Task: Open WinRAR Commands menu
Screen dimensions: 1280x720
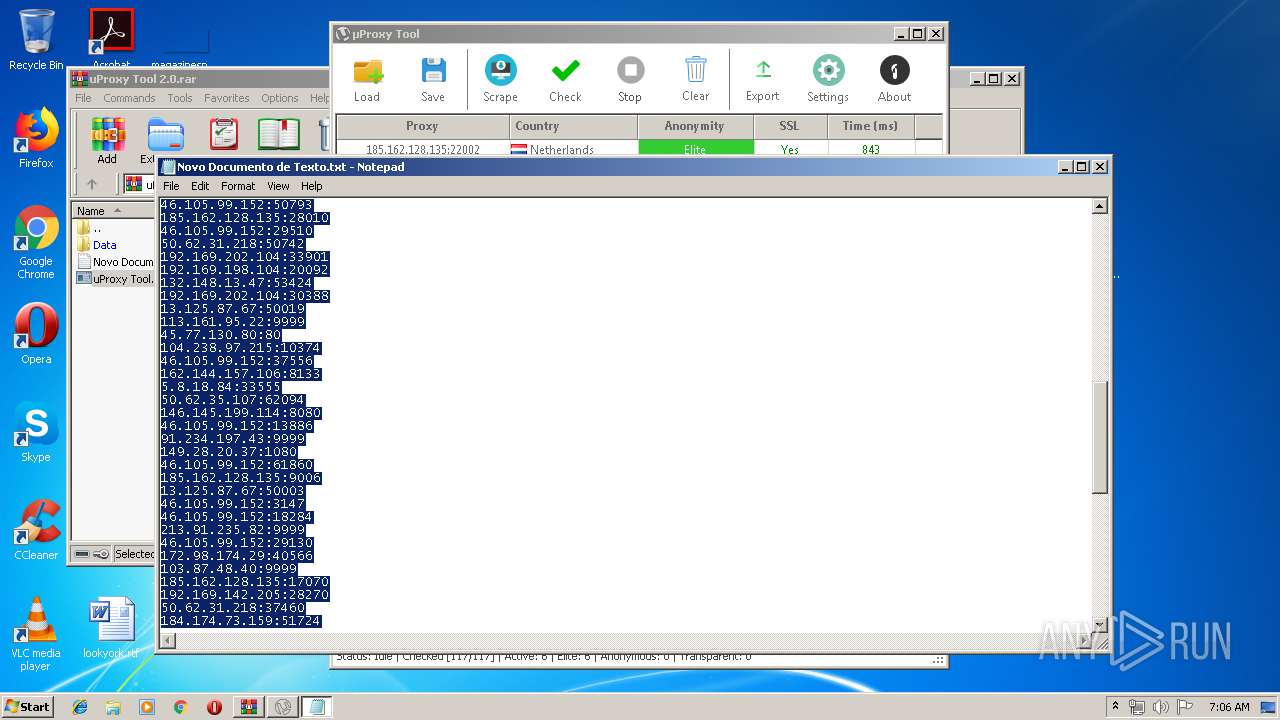Action: point(129,98)
